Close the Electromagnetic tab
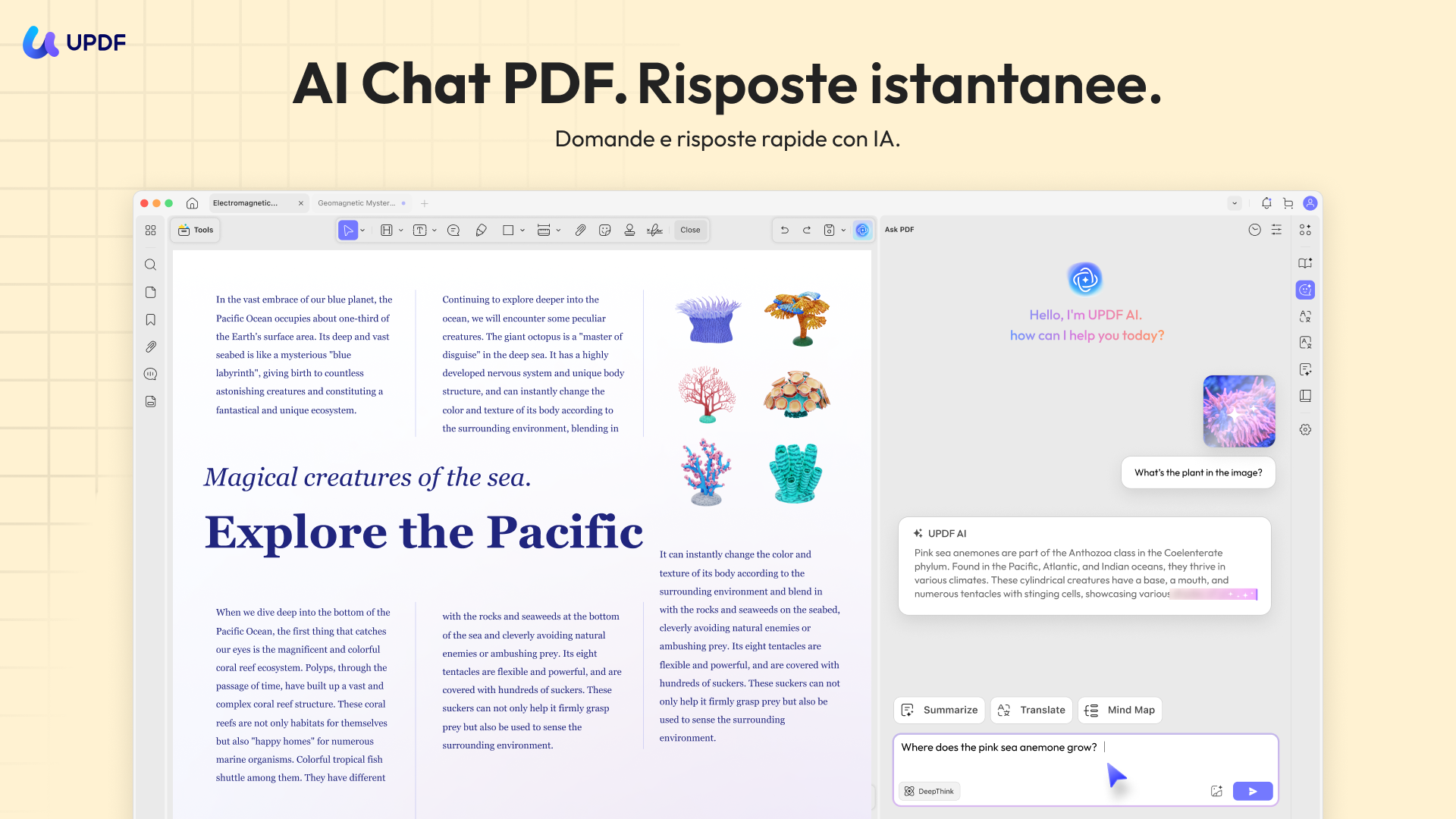 [301, 203]
